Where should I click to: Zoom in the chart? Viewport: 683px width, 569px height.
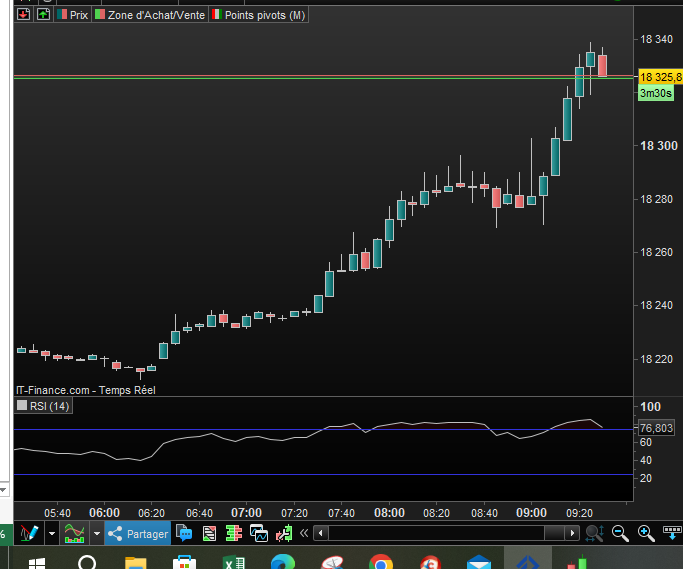[646, 533]
